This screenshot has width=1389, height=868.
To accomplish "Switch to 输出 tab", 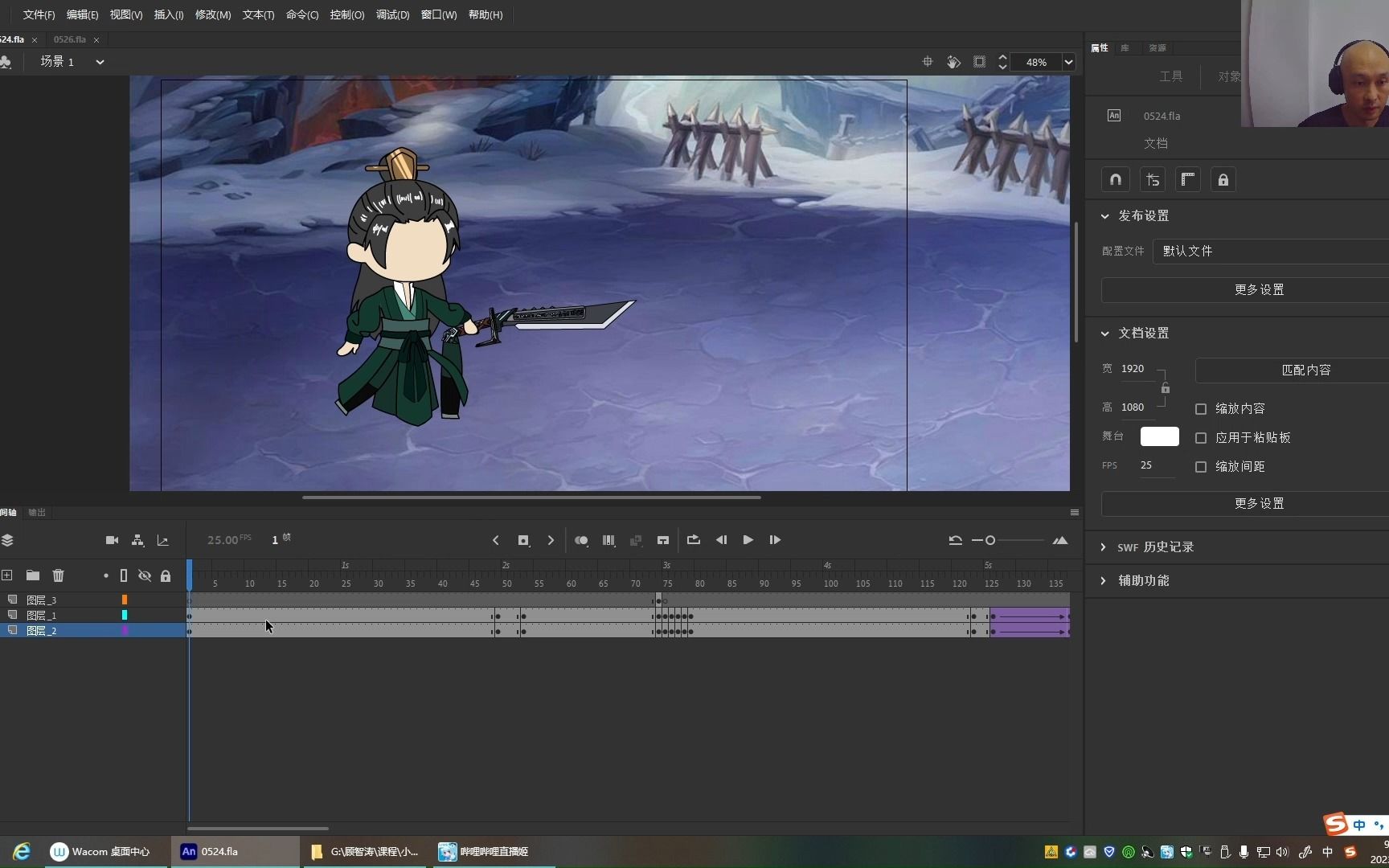I will (37, 513).
